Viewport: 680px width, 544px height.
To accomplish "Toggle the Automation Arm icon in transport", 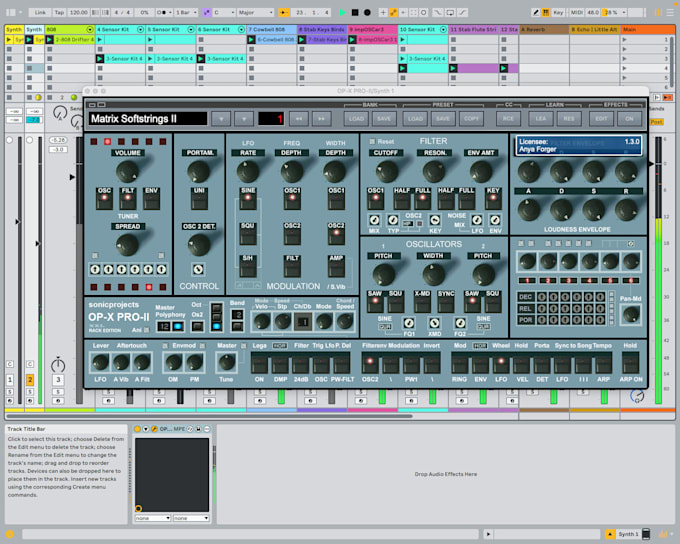I will (x=393, y=13).
